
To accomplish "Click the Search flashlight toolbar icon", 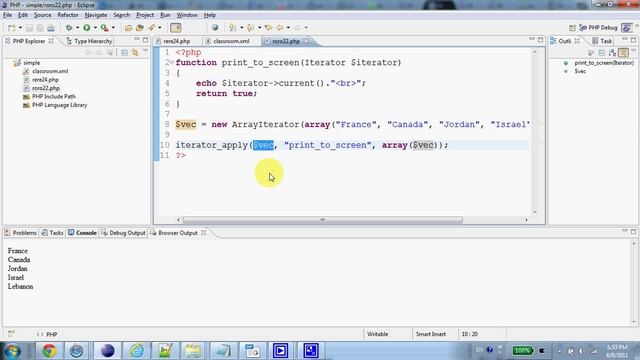I will [x=151, y=28].
